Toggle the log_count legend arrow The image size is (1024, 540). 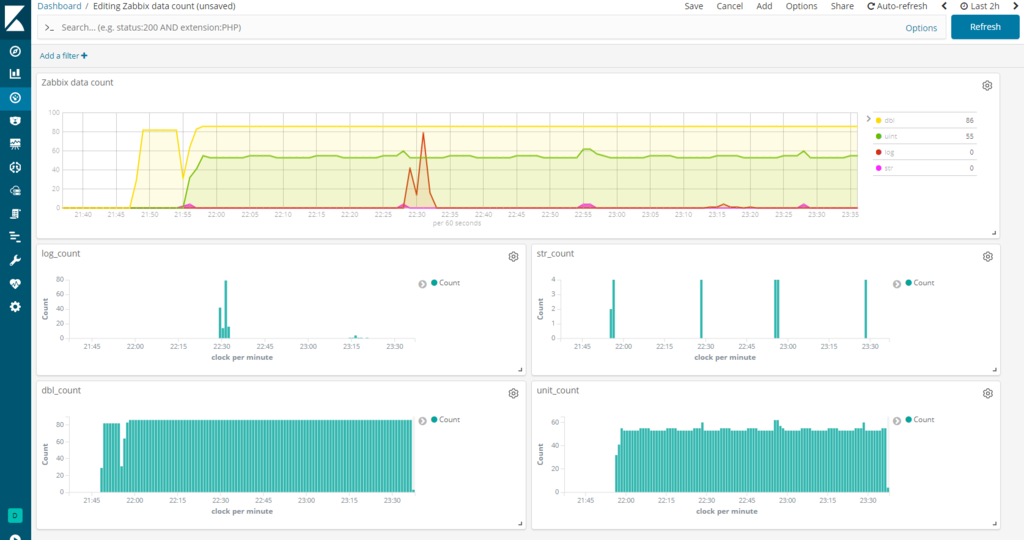tap(423, 283)
